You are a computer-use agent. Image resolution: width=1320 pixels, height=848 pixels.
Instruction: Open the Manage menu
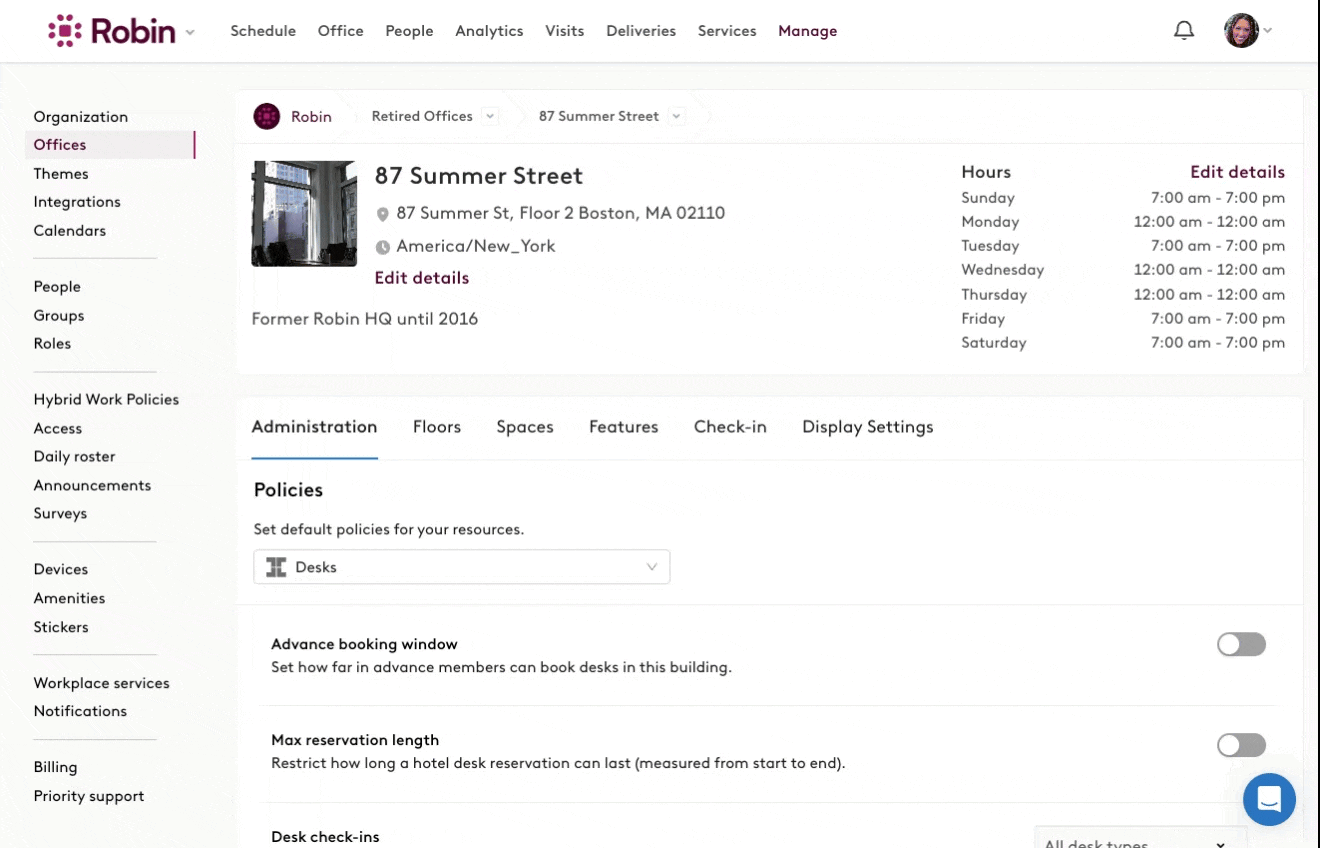(808, 31)
